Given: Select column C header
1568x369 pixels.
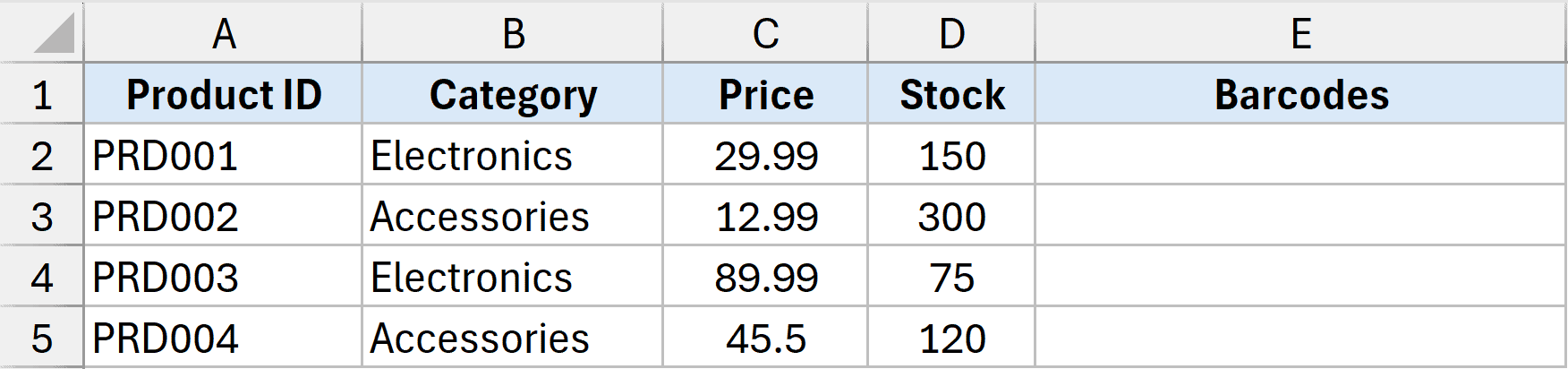Looking at the screenshot, I should tap(765, 34).
